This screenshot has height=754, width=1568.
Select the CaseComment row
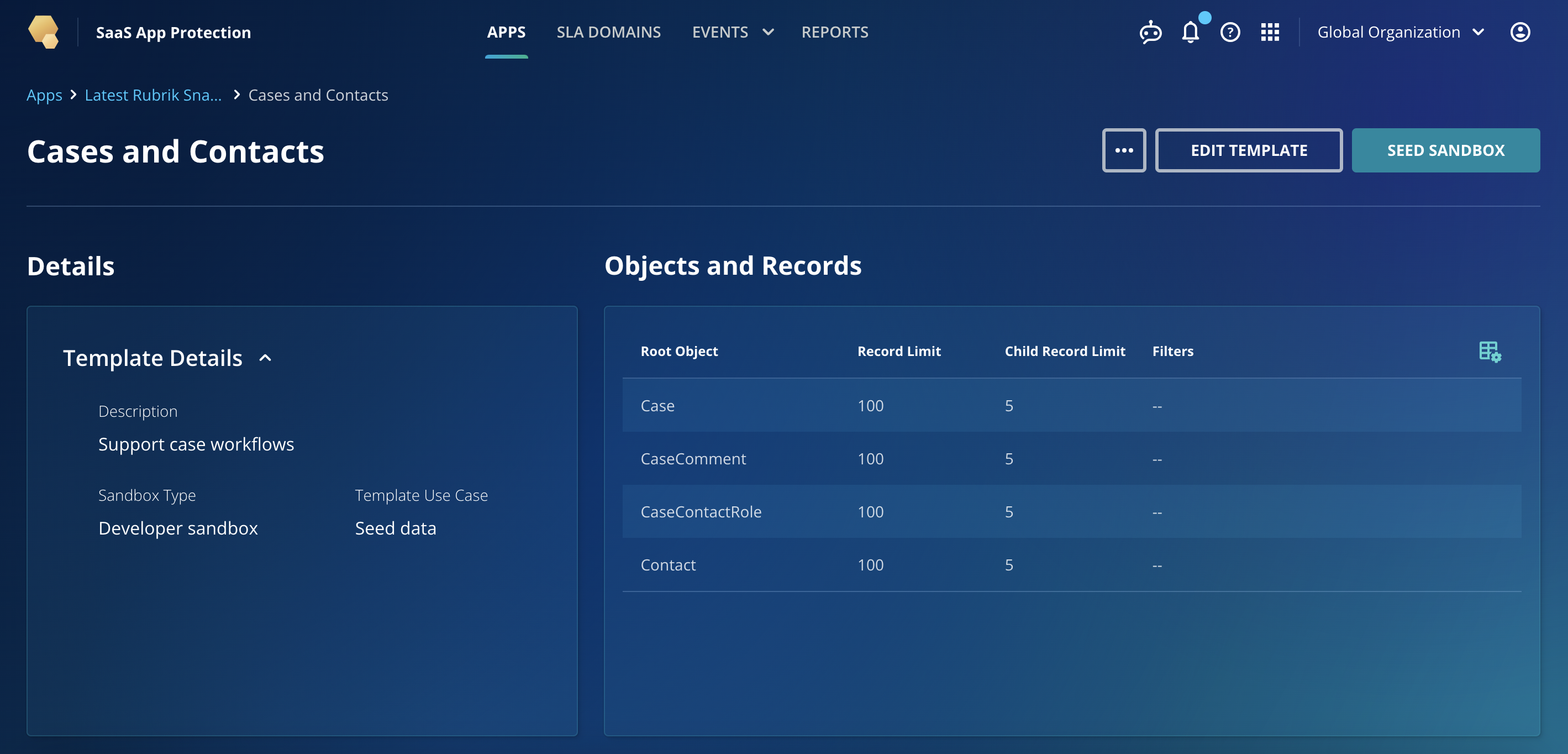[x=1071, y=459]
